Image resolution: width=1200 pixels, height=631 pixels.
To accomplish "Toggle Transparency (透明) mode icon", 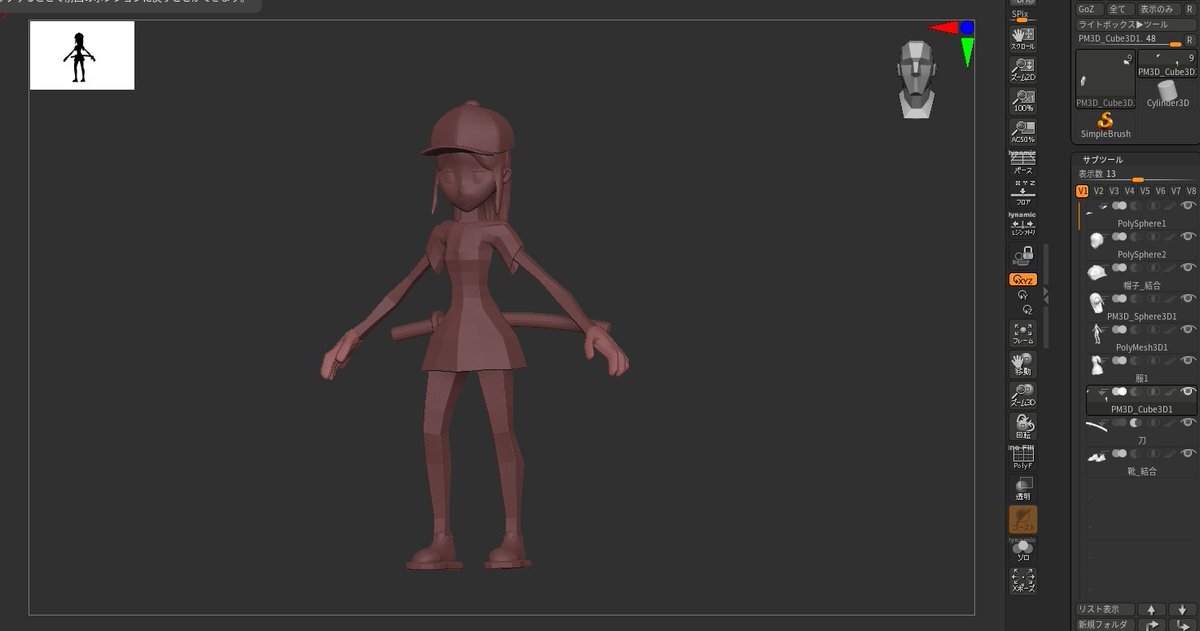I will 1023,489.
